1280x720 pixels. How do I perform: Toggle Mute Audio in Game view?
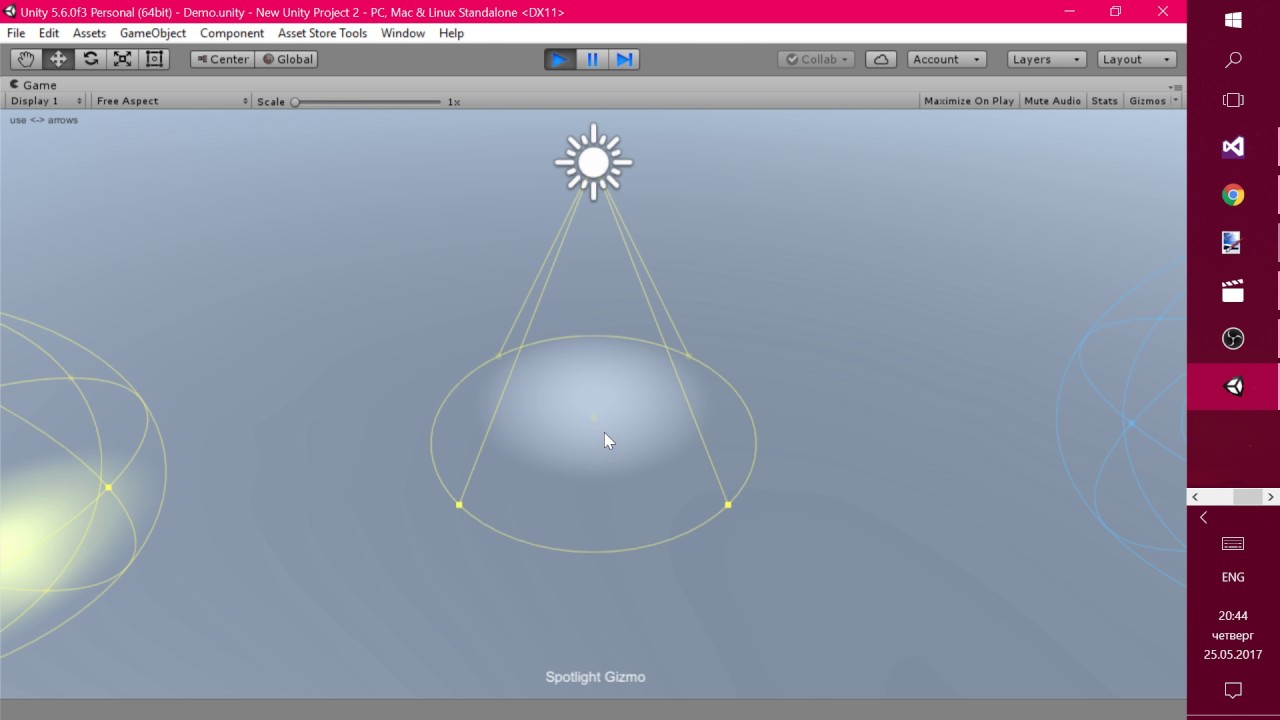[x=1052, y=101]
